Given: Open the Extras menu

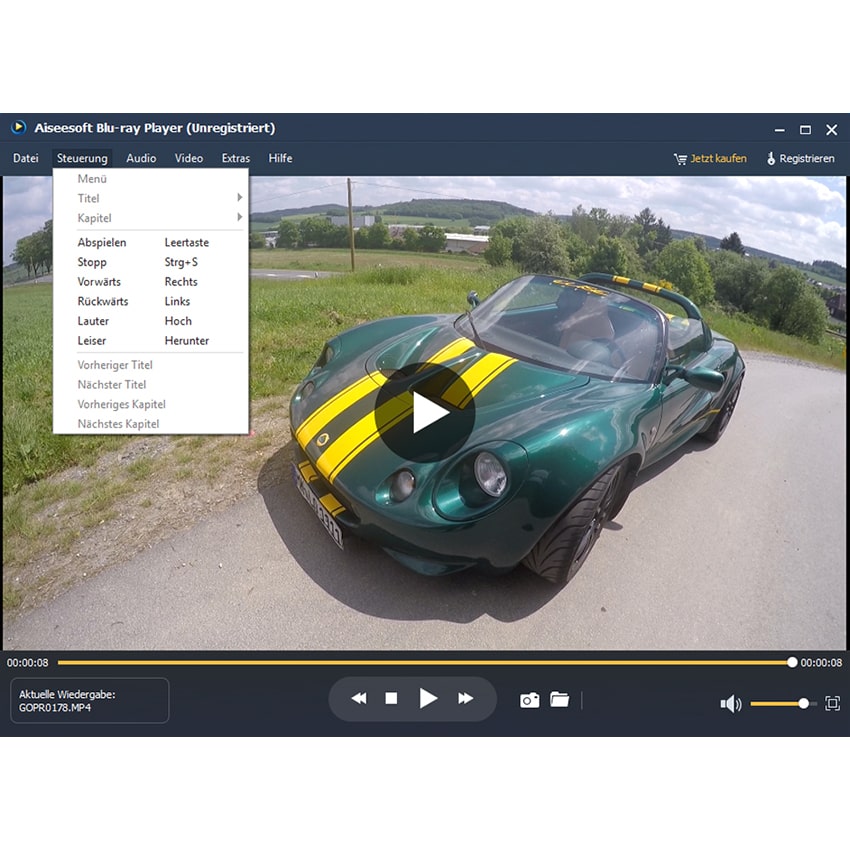Looking at the screenshot, I should (236, 158).
